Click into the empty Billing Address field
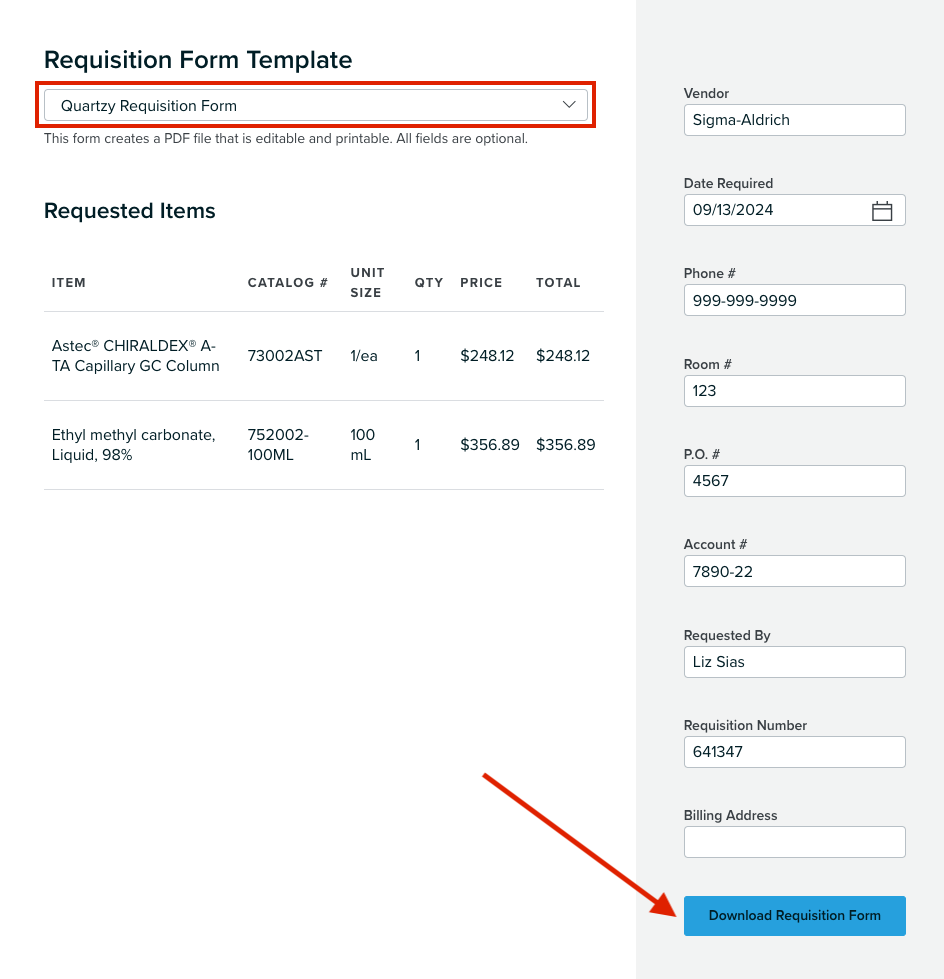The height and width of the screenshot is (979, 944). pyautogui.click(x=794, y=842)
